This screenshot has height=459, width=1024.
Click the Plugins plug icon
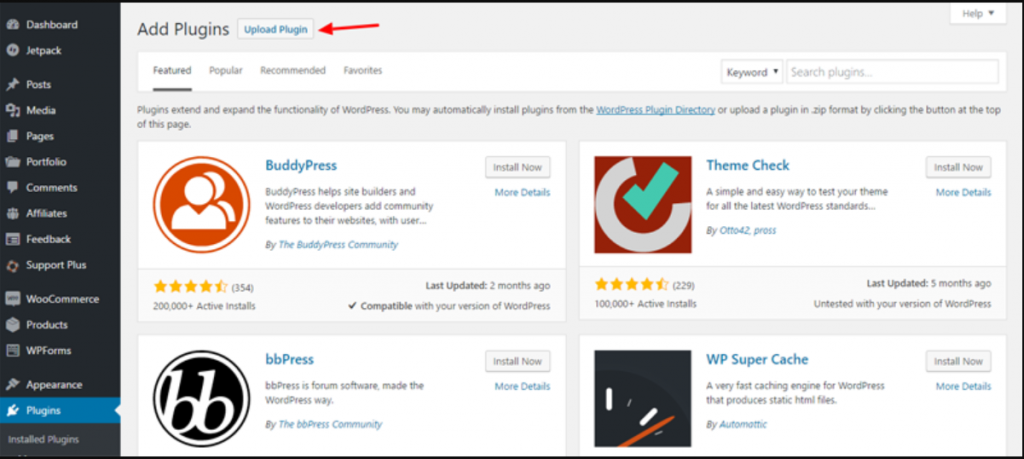12,411
